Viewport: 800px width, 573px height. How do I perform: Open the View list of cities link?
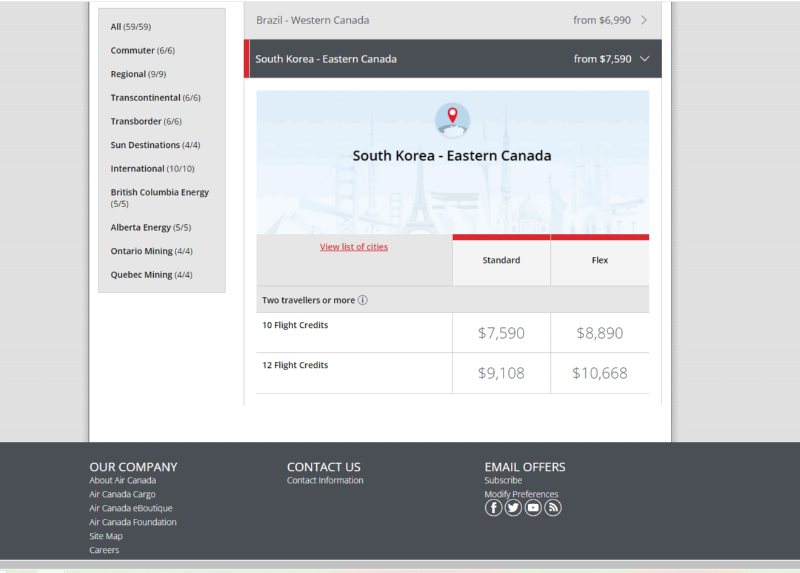click(x=354, y=247)
